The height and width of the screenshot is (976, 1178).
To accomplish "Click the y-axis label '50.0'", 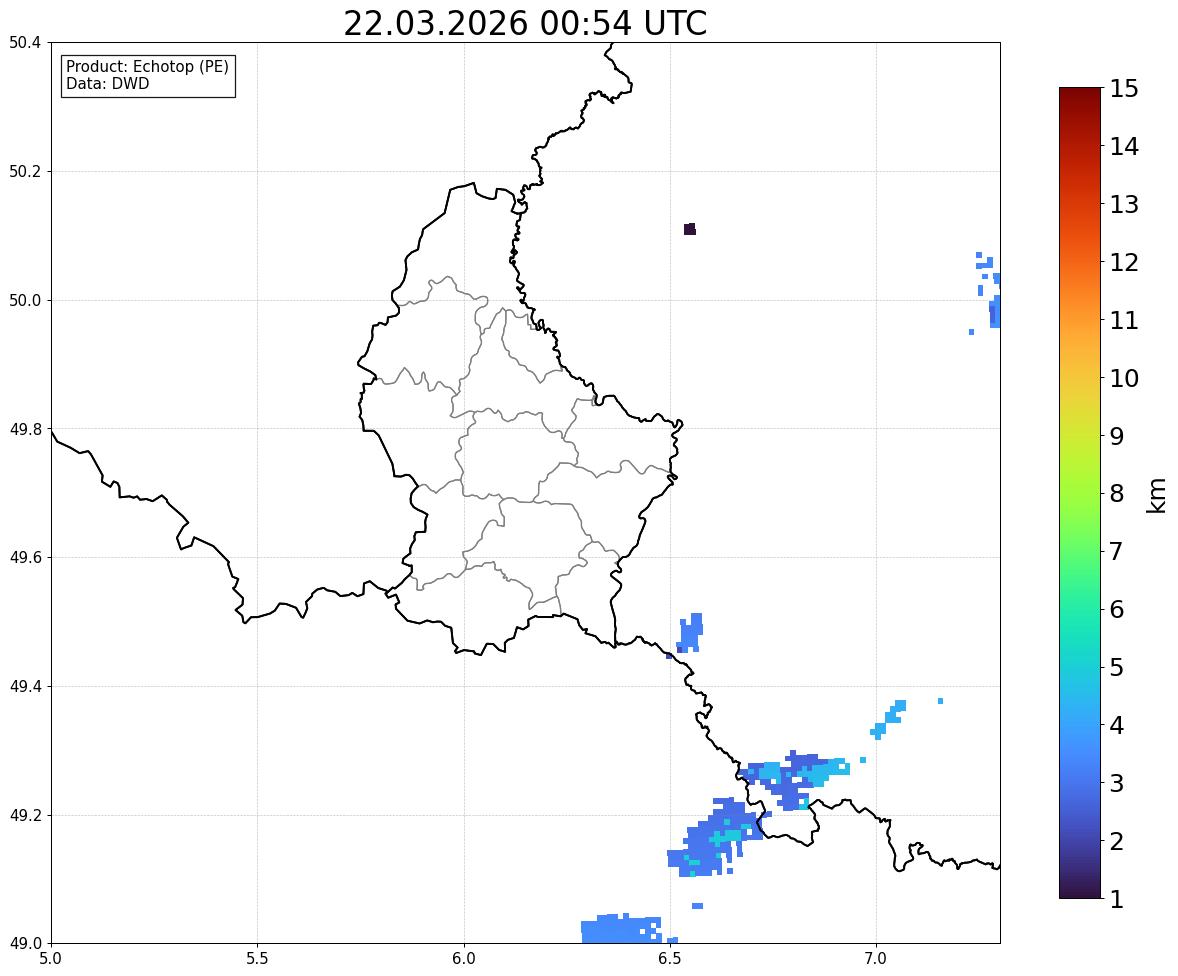I will point(25,301).
